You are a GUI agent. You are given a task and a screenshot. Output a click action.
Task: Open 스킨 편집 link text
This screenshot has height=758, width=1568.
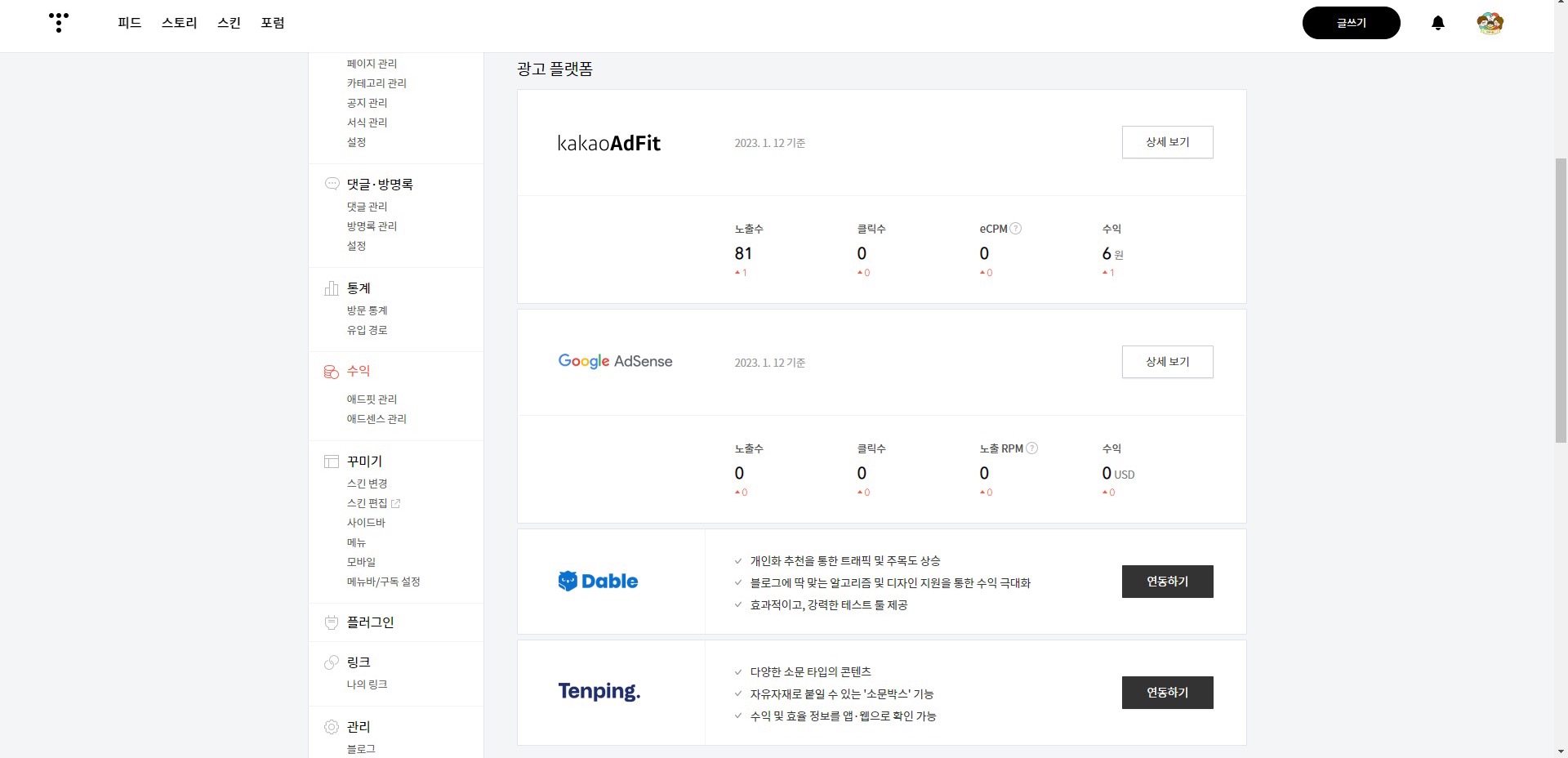point(367,503)
